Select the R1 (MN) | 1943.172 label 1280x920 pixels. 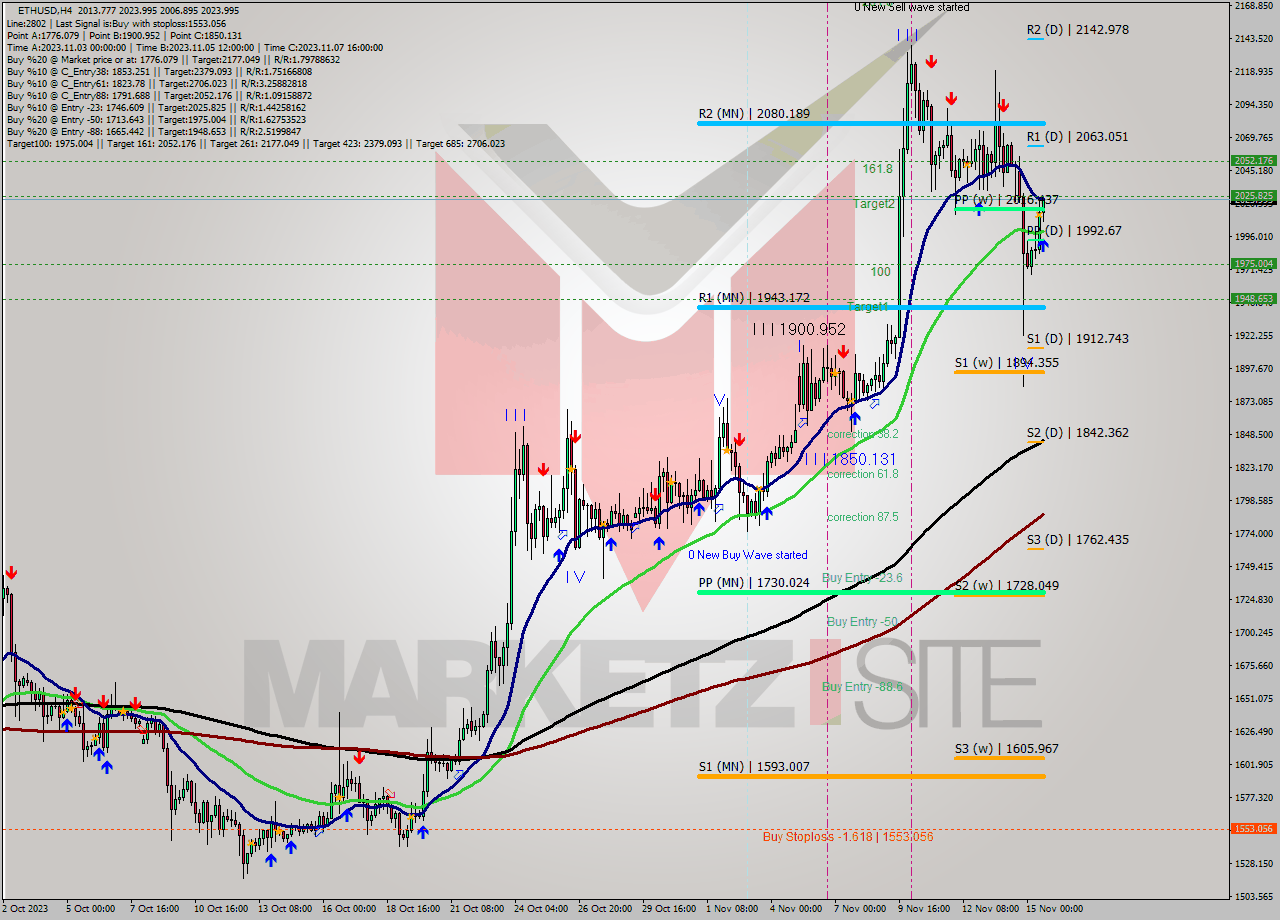coord(754,297)
